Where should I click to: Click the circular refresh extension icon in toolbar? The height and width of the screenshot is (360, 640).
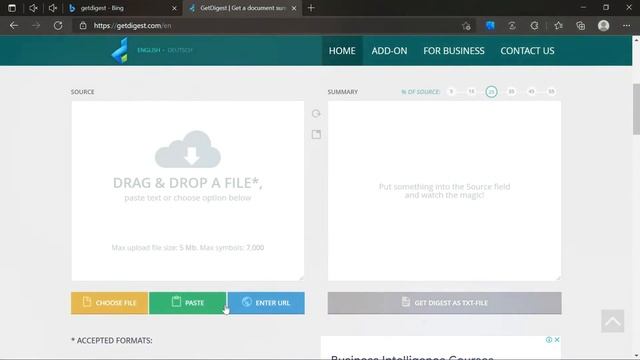pyautogui.click(x=534, y=26)
